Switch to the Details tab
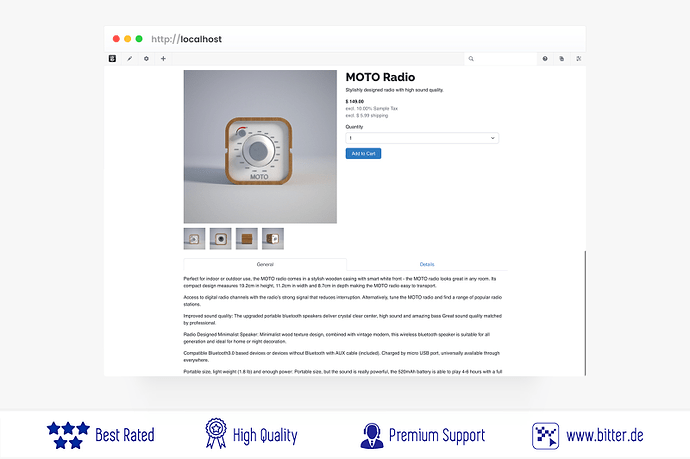690x459 pixels. click(427, 264)
